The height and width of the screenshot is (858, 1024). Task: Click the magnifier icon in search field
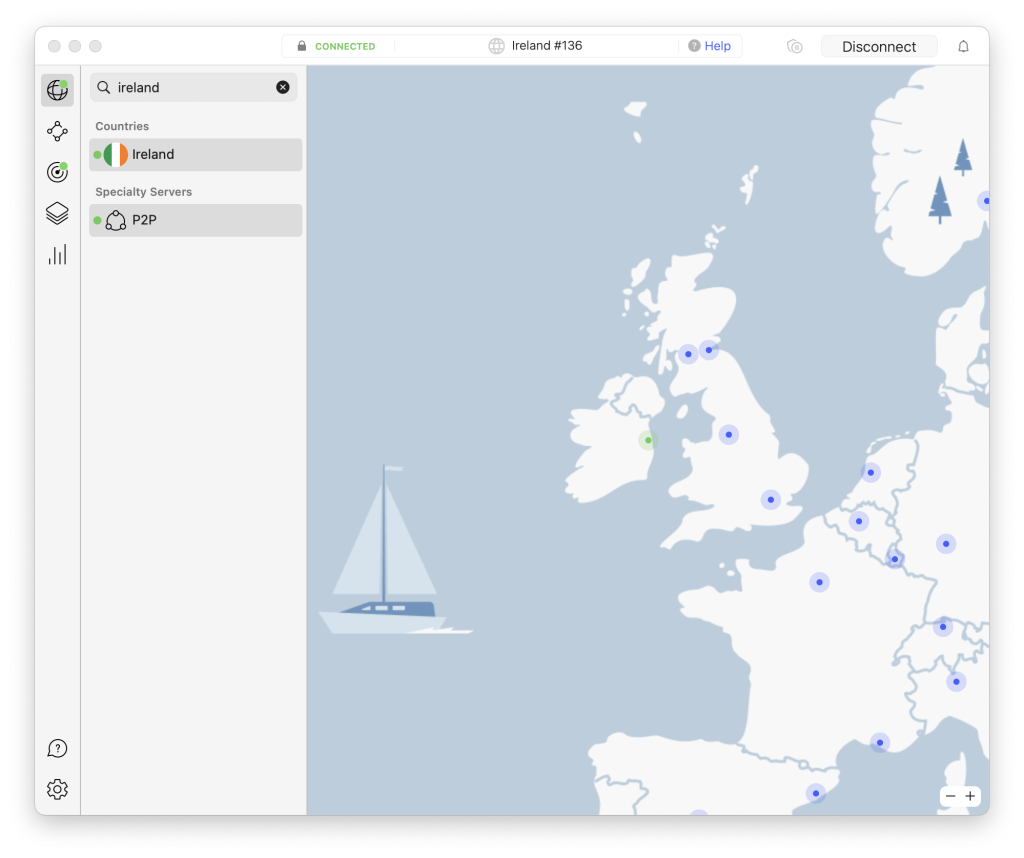point(104,87)
